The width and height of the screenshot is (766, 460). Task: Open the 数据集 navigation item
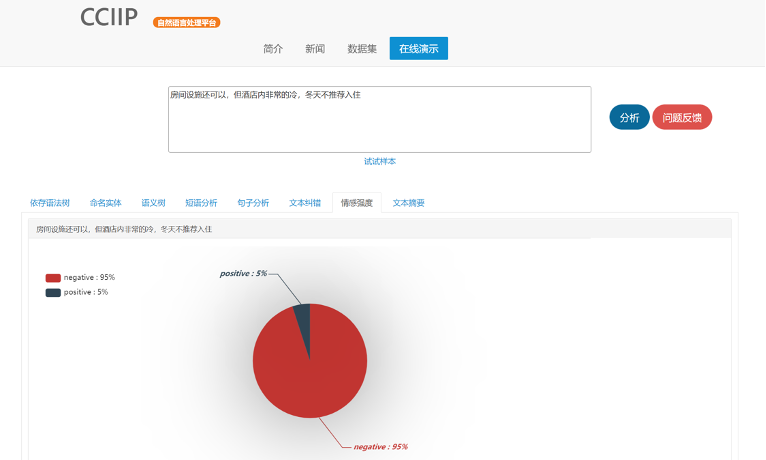click(x=362, y=48)
